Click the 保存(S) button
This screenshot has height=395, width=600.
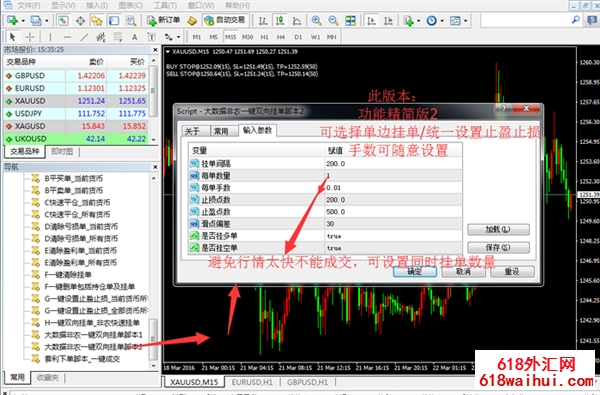pyautogui.click(x=498, y=247)
